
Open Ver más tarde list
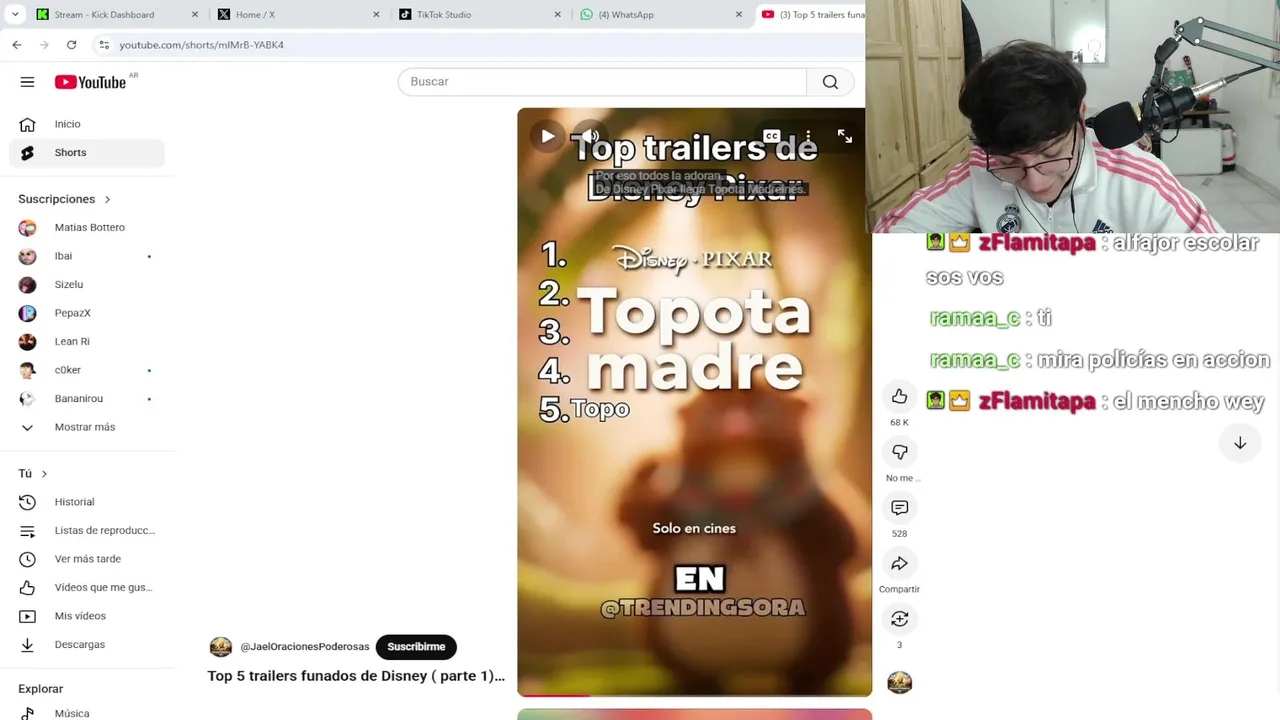tap(87, 559)
